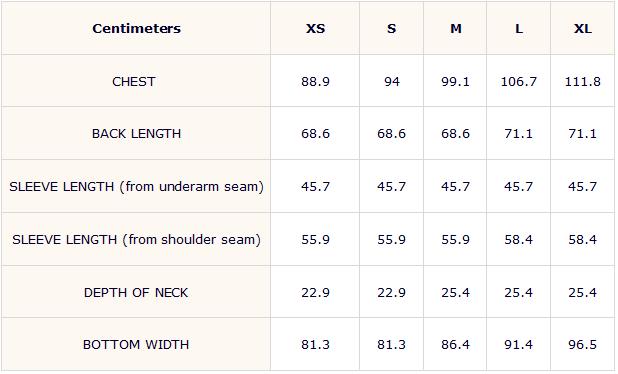Select the L size column header
This screenshot has height=374, width=618.
[x=519, y=28]
